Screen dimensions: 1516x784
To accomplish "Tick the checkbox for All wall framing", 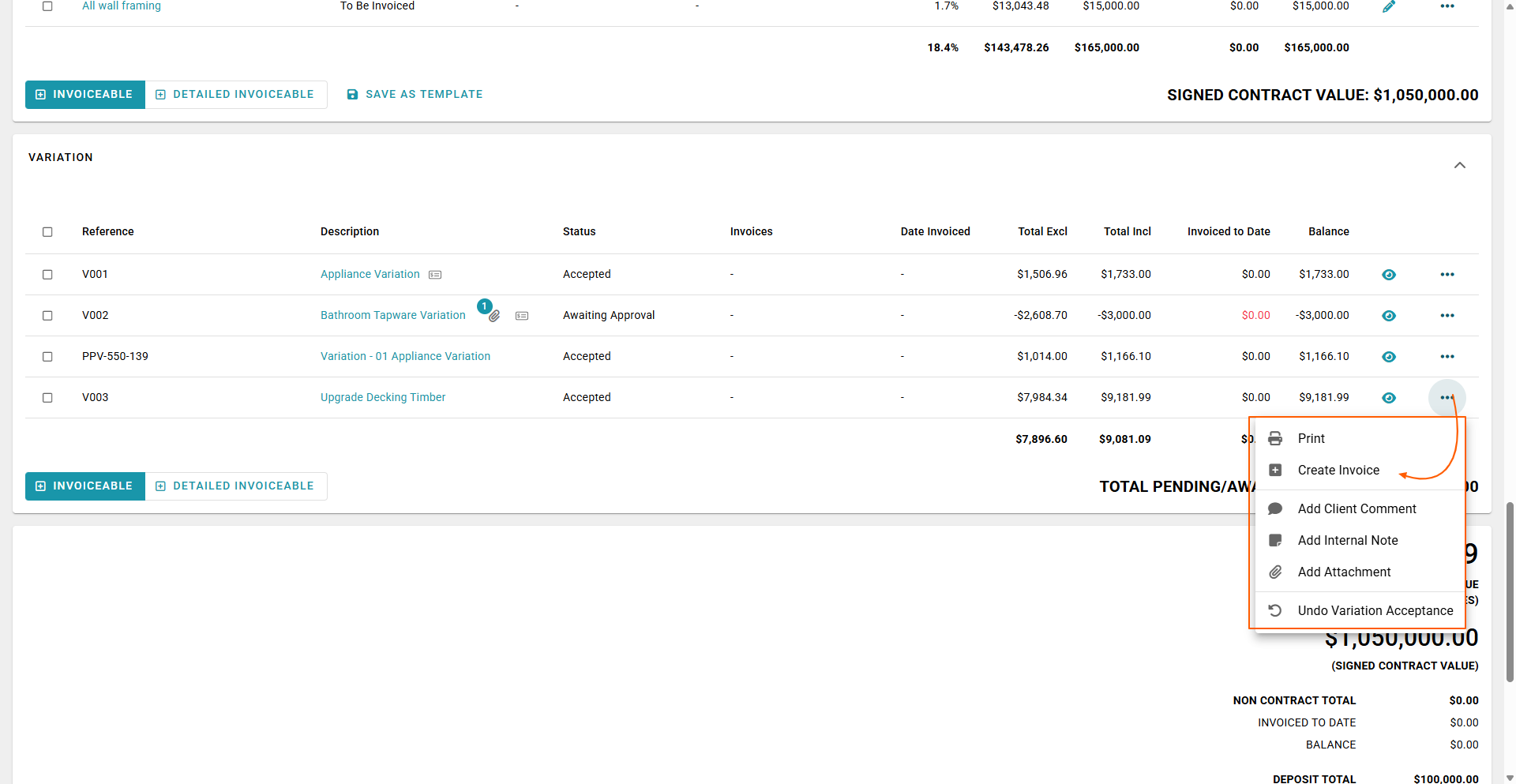I will [x=47, y=6].
